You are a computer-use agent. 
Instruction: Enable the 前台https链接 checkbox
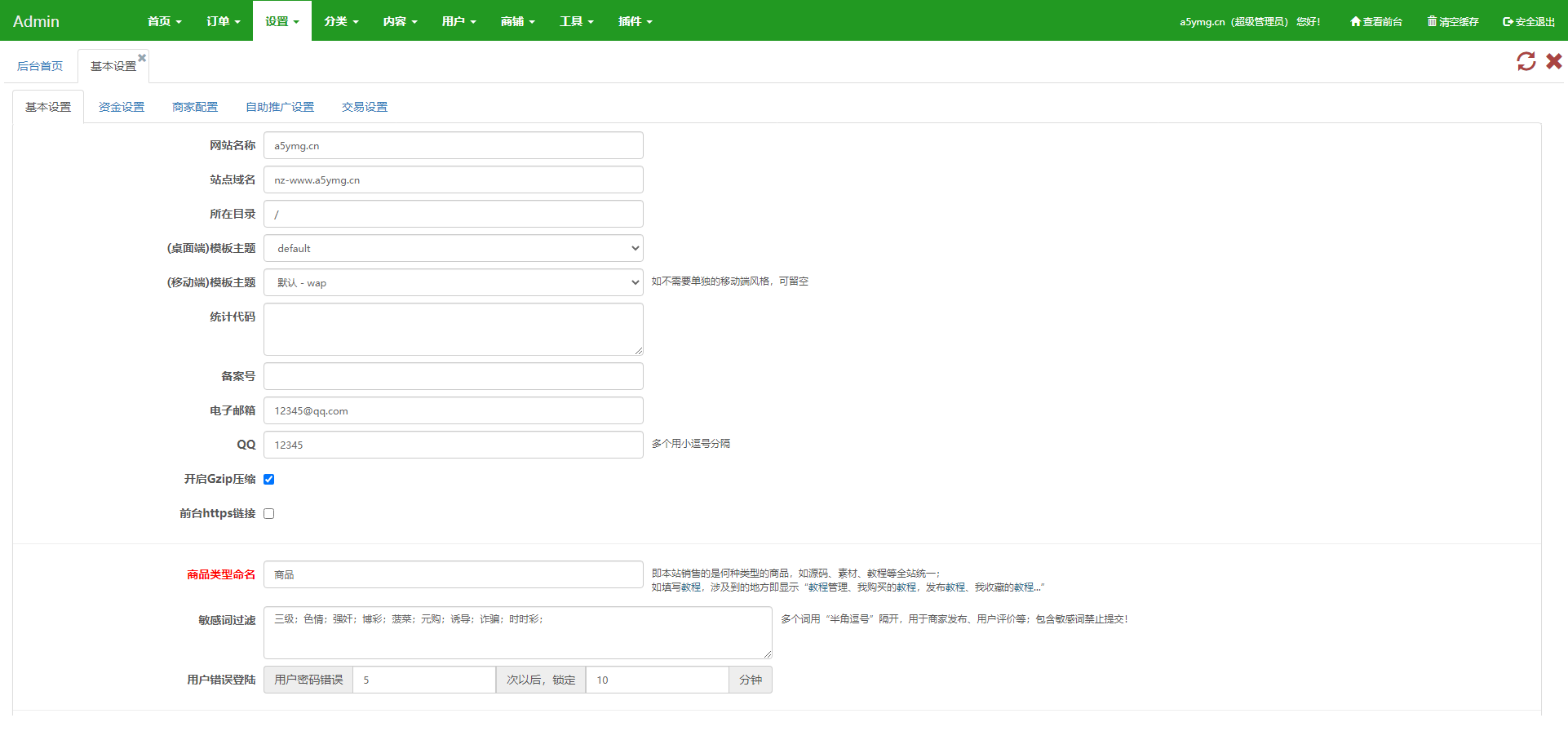[x=269, y=514]
